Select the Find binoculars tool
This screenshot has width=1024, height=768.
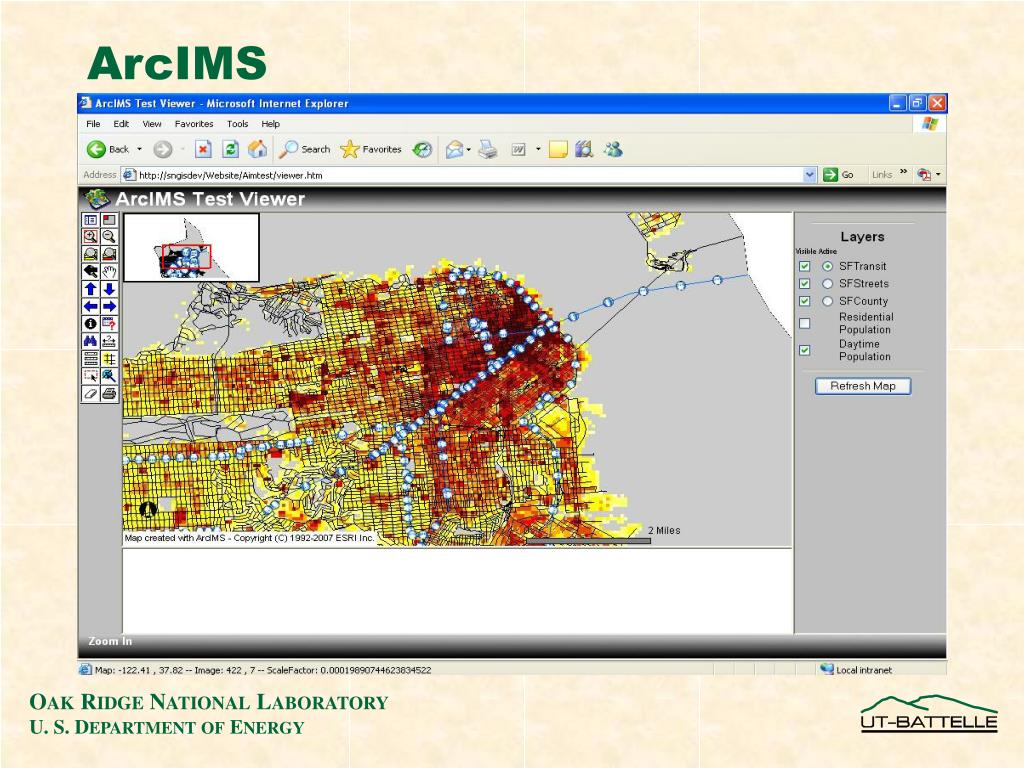[91, 341]
